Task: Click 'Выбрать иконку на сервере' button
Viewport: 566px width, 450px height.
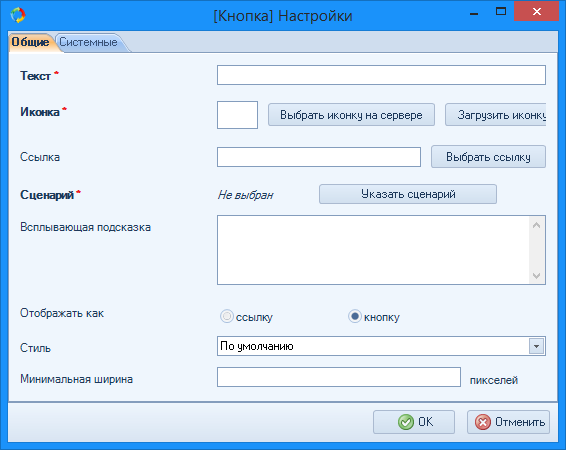Action: click(x=351, y=115)
